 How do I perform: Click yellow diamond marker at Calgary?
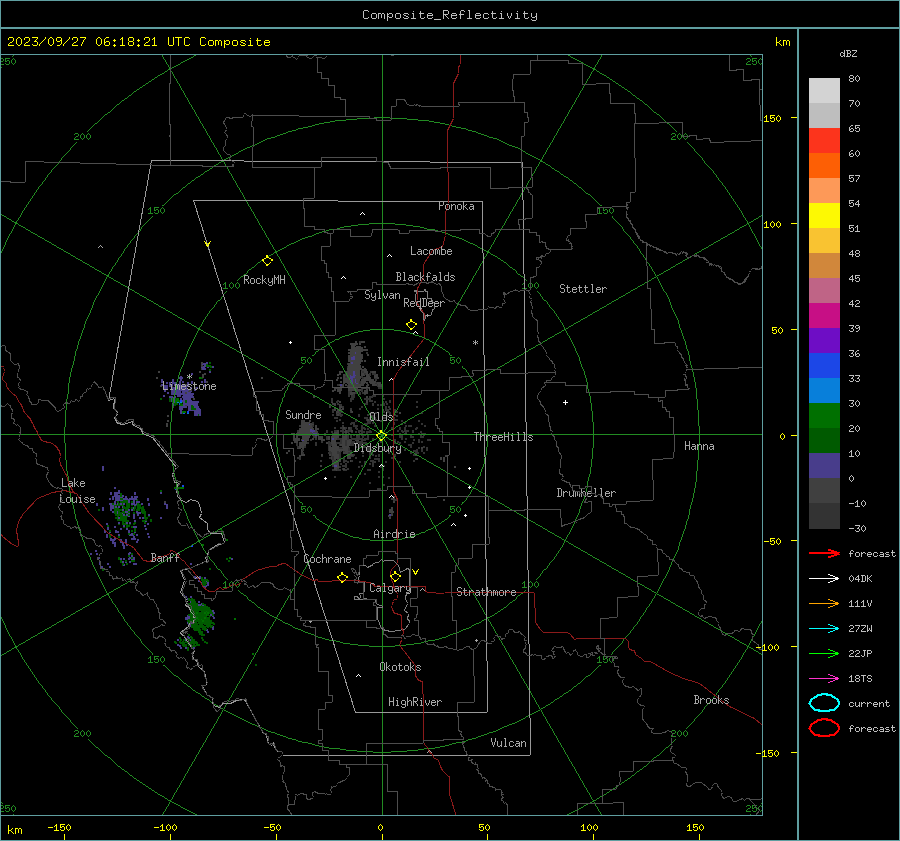pos(395,576)
